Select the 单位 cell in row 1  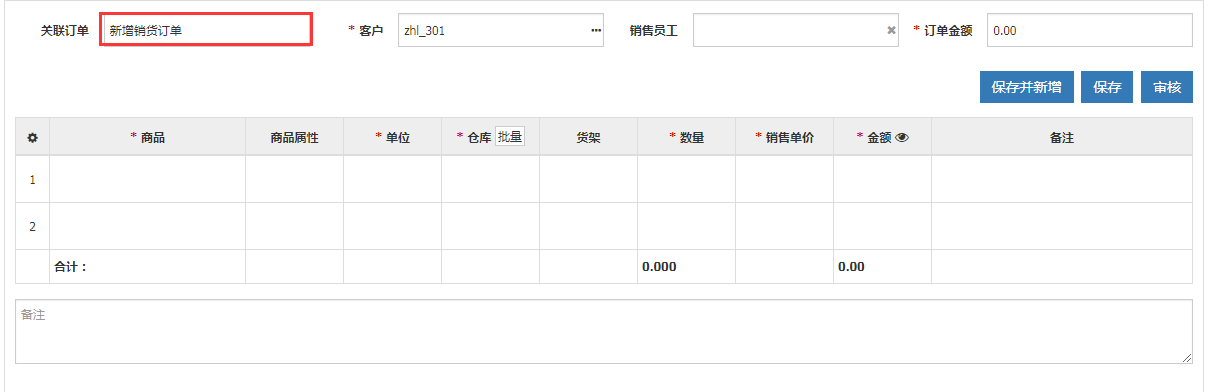[393, 179]
